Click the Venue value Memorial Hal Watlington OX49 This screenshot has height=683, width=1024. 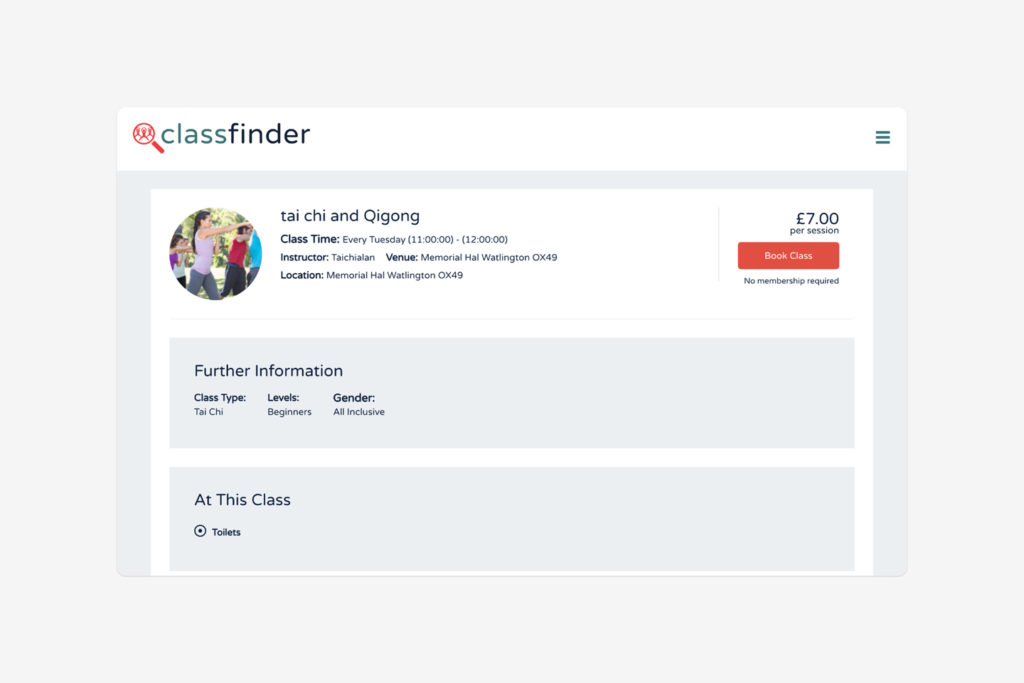click(x=489, y=257)
